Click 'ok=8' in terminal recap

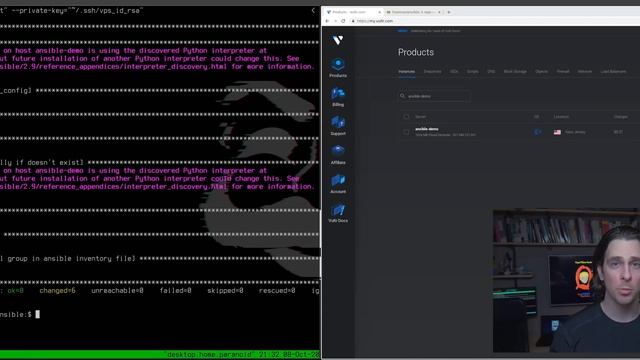tap(16, 291)
